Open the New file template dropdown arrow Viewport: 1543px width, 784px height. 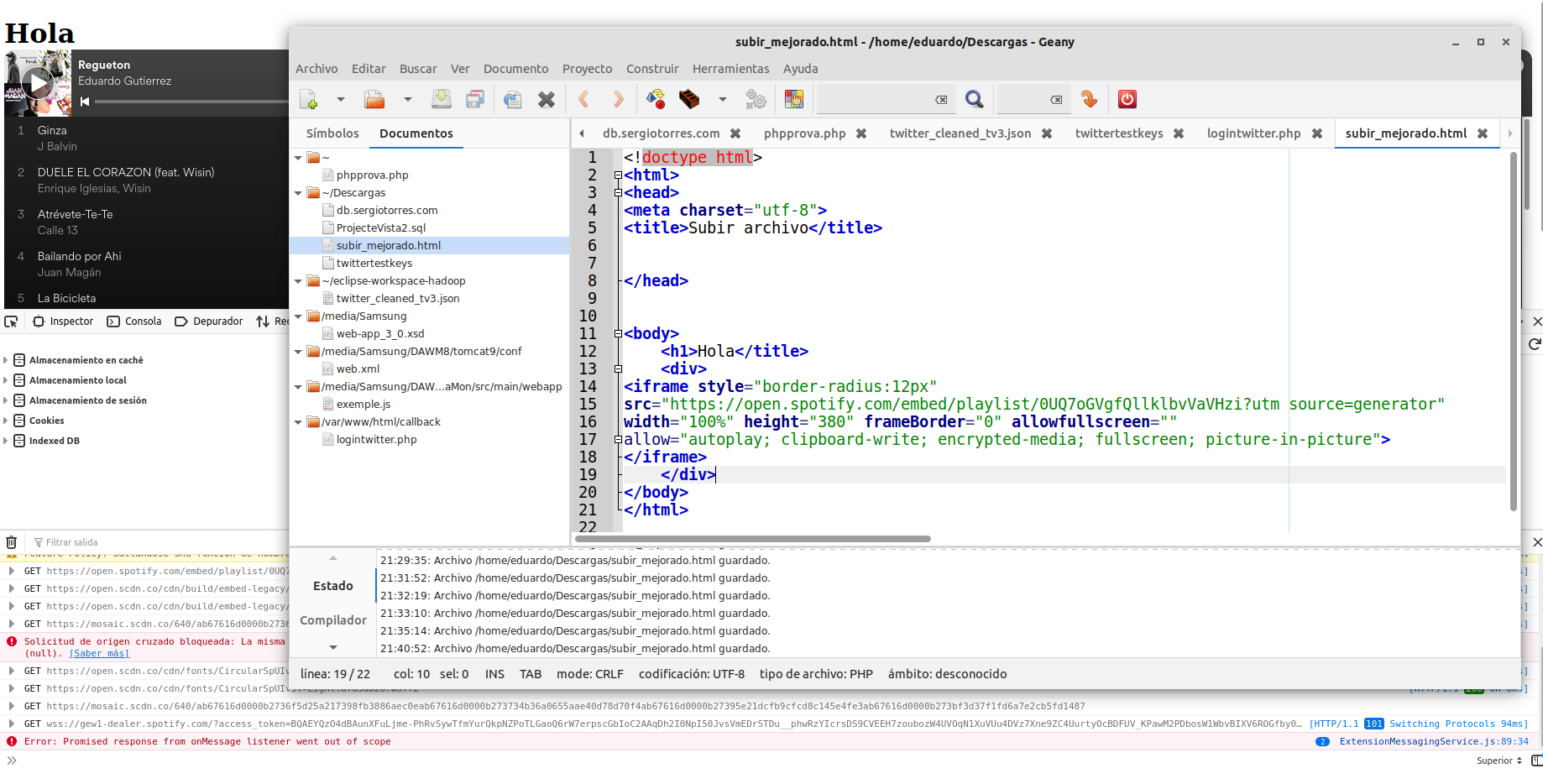click(x=341, y=99)
